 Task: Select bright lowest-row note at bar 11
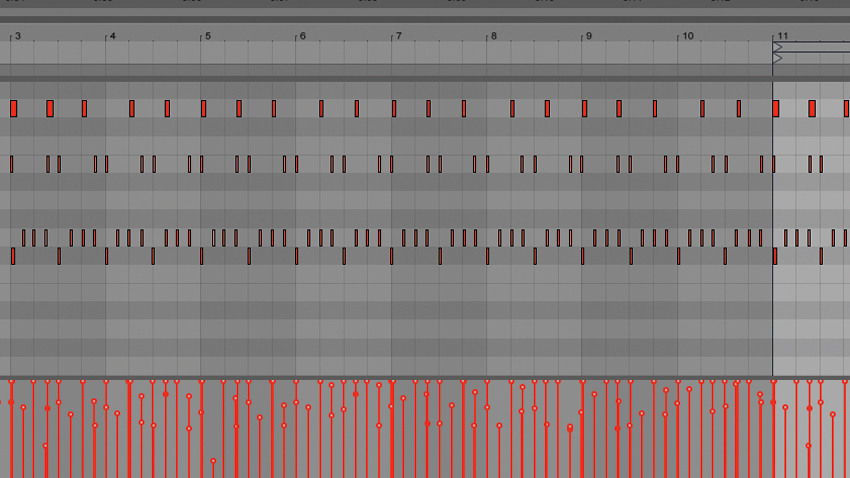[x=775, y=256]
